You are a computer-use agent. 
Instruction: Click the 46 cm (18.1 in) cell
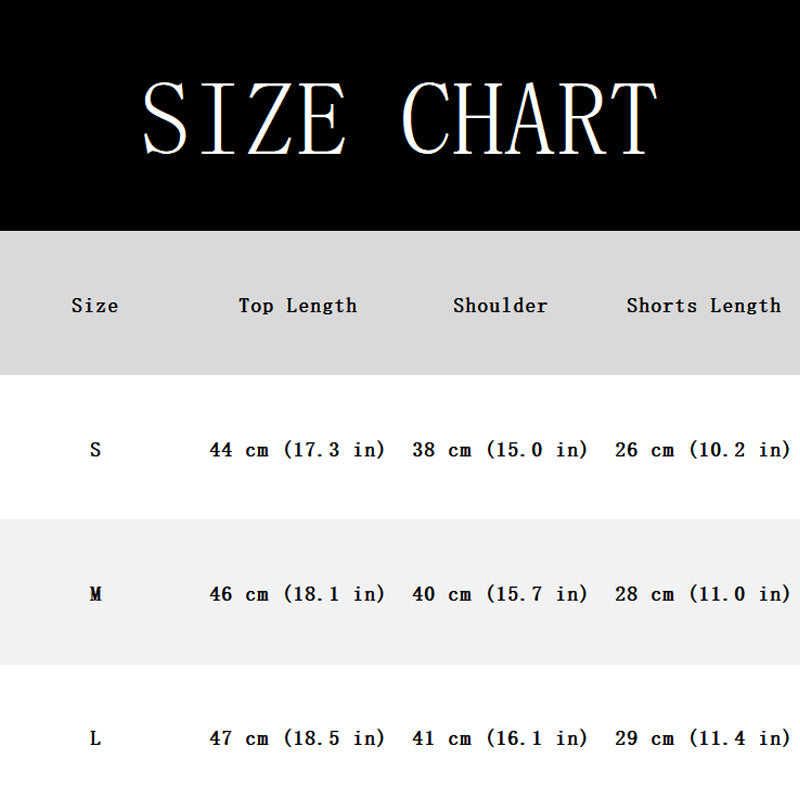point(297,594)
